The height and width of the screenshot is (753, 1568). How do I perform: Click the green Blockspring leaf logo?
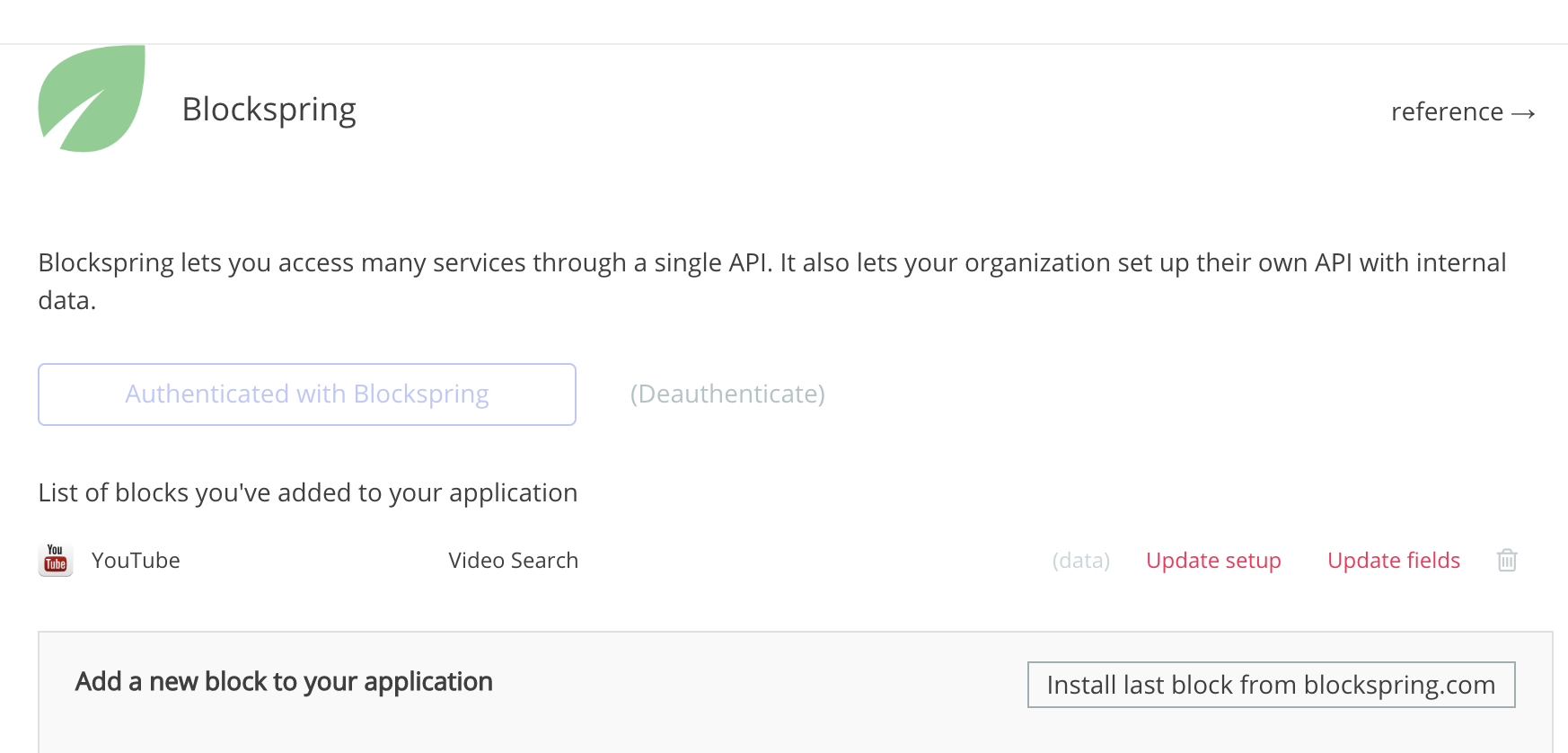point(92,99)
